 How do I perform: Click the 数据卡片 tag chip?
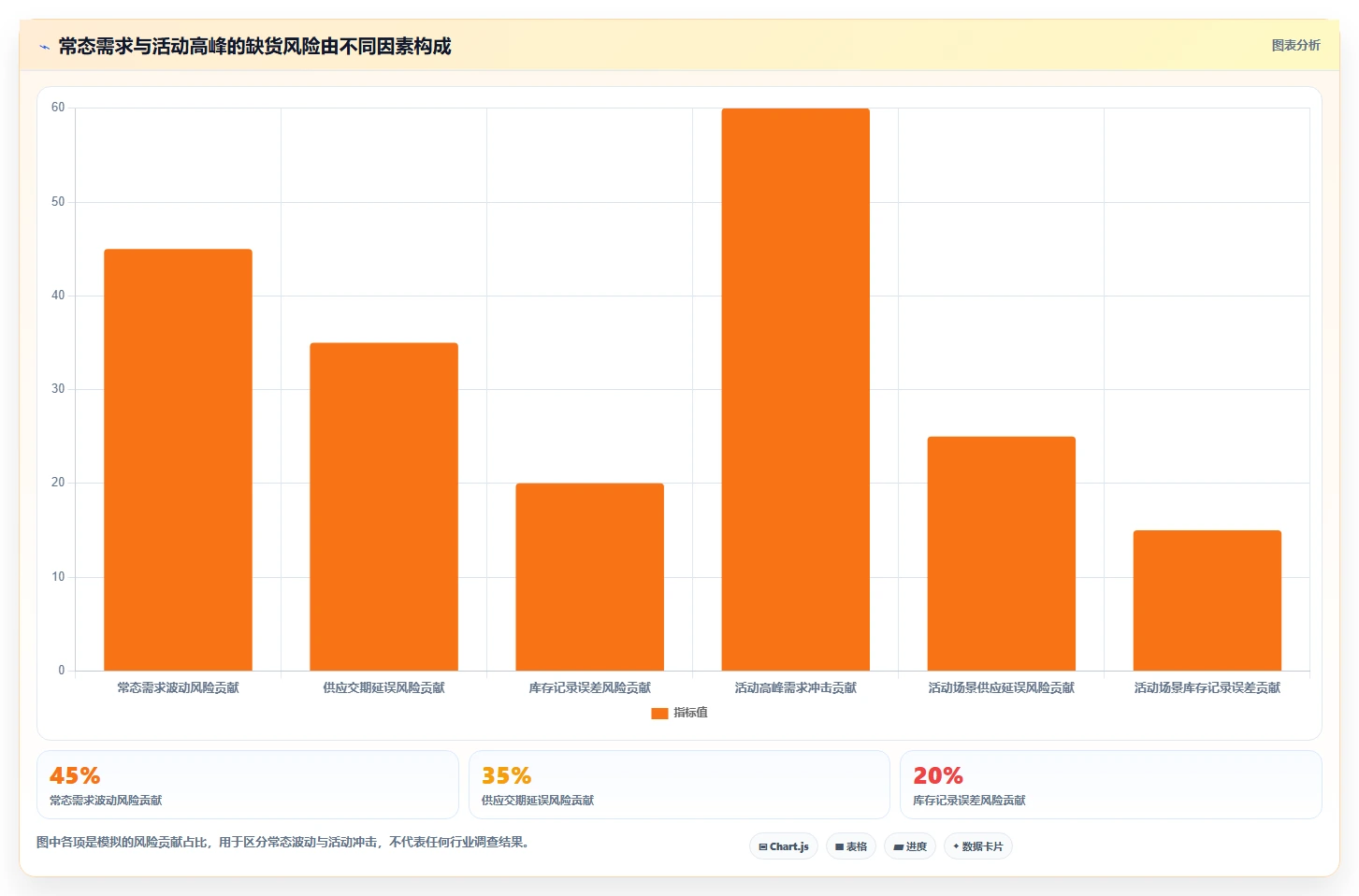[978, 846]
